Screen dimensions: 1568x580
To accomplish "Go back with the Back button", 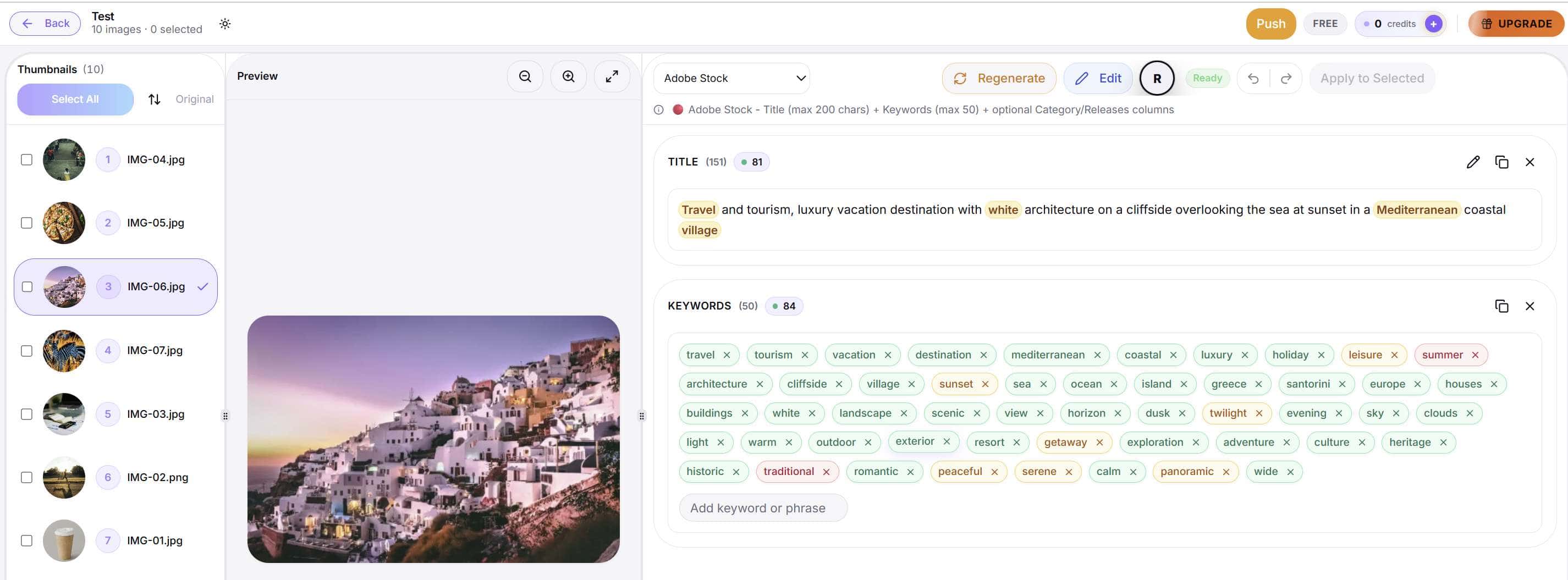I will click(45, 24).
